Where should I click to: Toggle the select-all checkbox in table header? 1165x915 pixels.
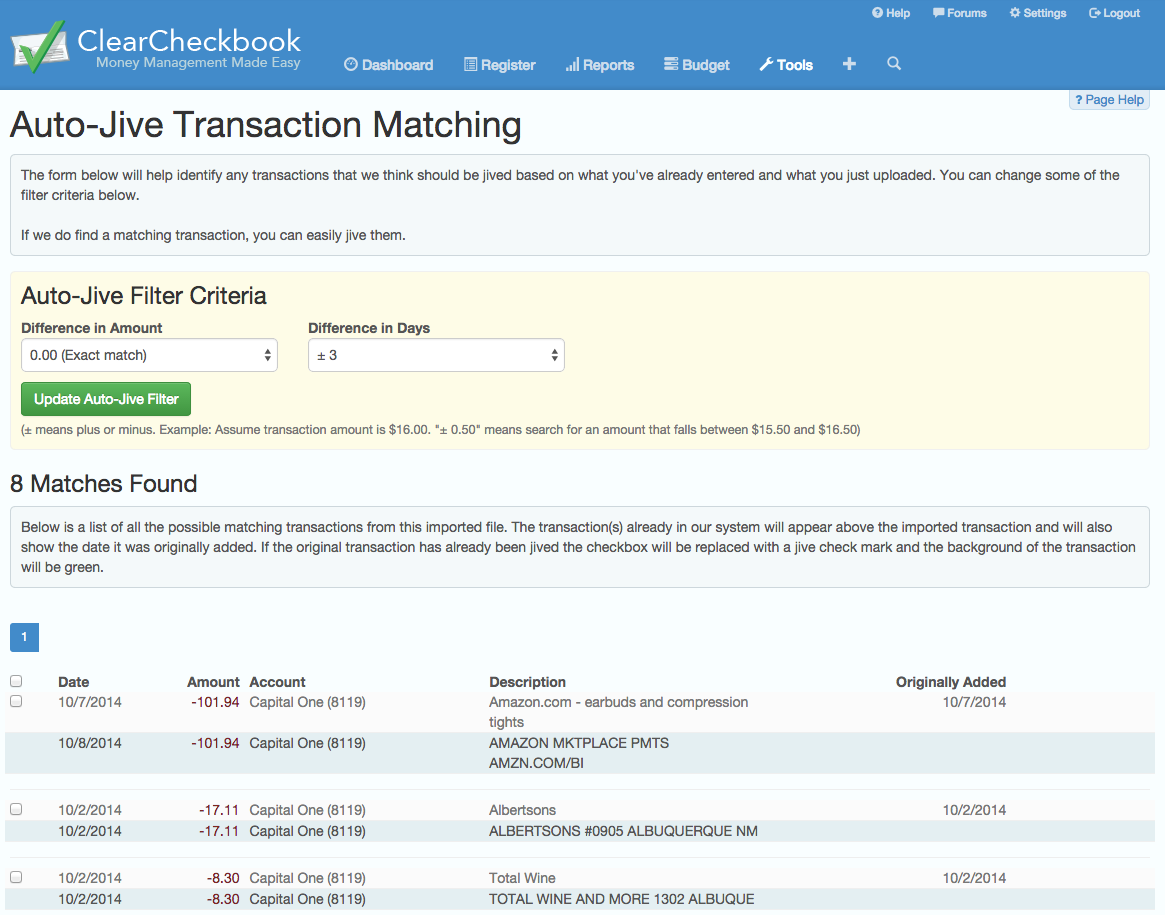click(x=16, y=681)
